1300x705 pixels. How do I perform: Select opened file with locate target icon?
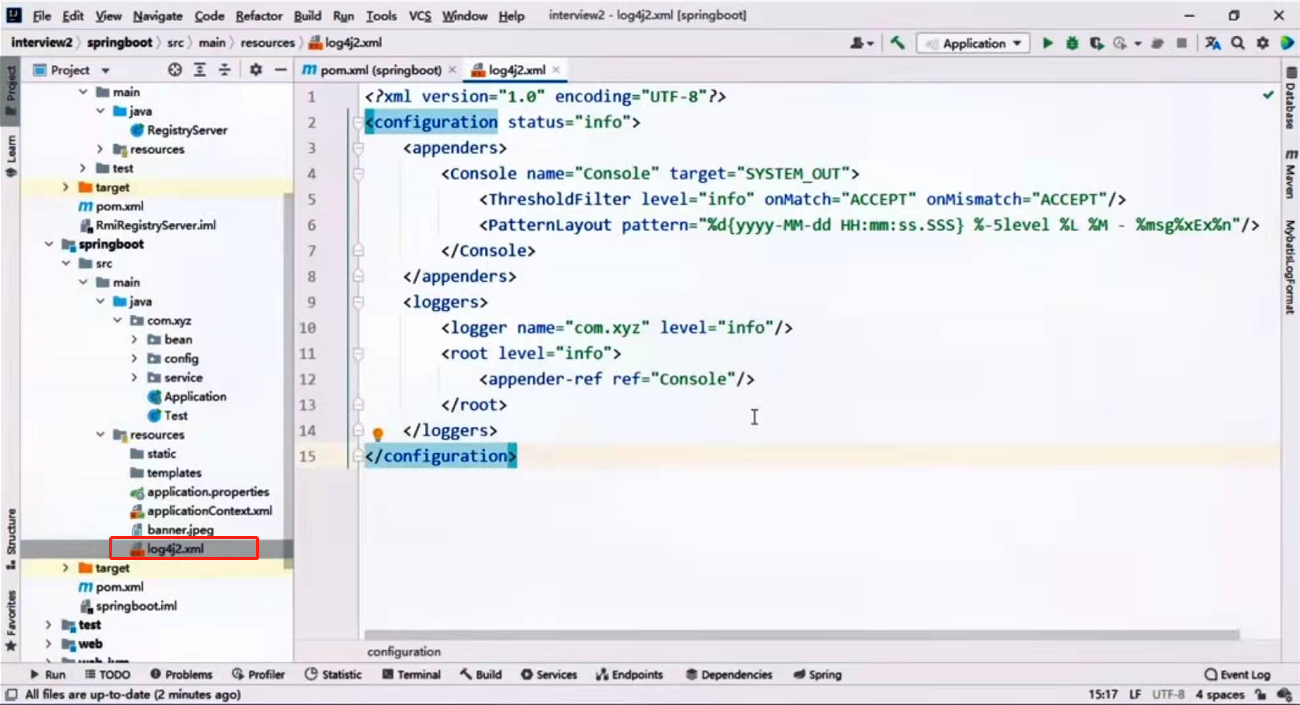coord(175,70)
